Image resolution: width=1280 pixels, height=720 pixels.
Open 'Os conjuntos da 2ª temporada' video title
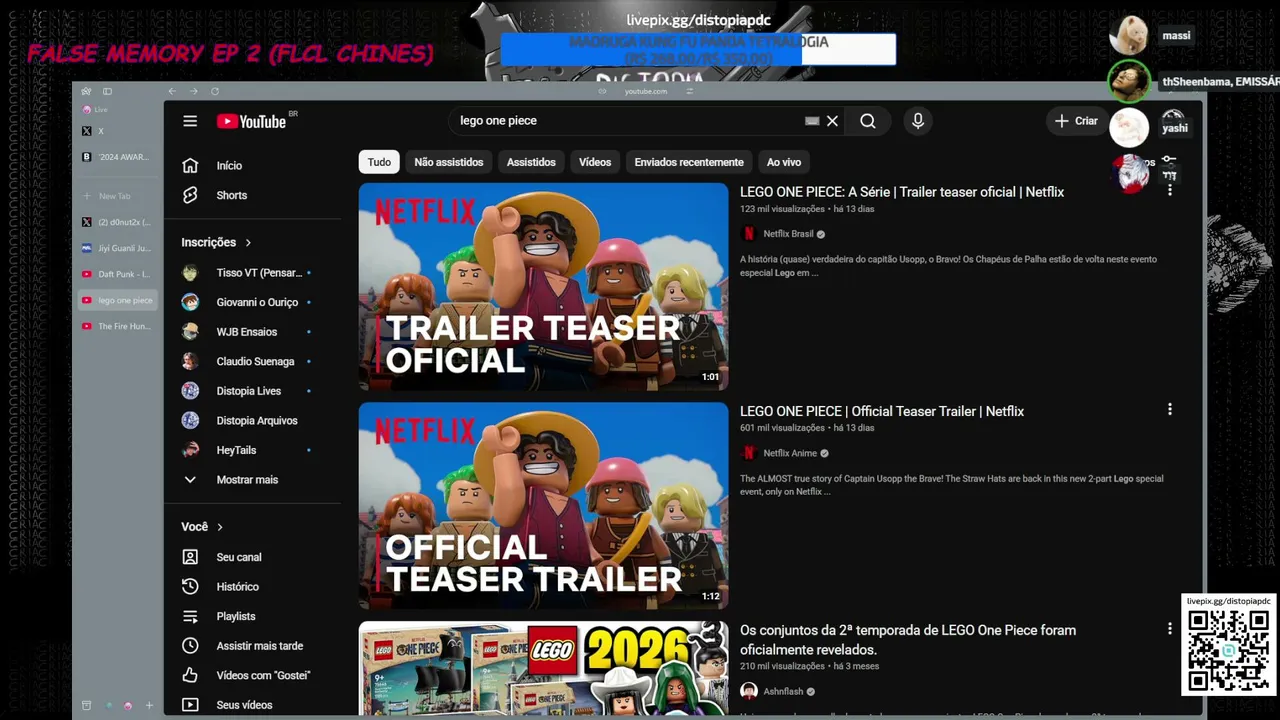coord(908,640)
